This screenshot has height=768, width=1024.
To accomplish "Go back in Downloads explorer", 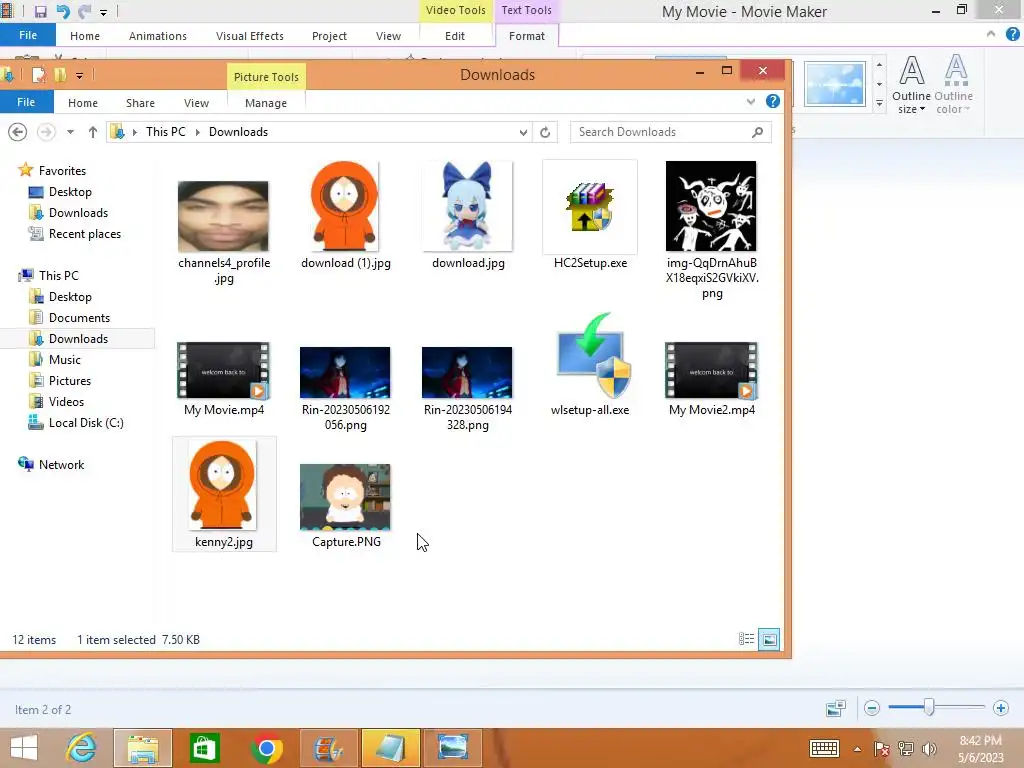I will coord(18,132).
